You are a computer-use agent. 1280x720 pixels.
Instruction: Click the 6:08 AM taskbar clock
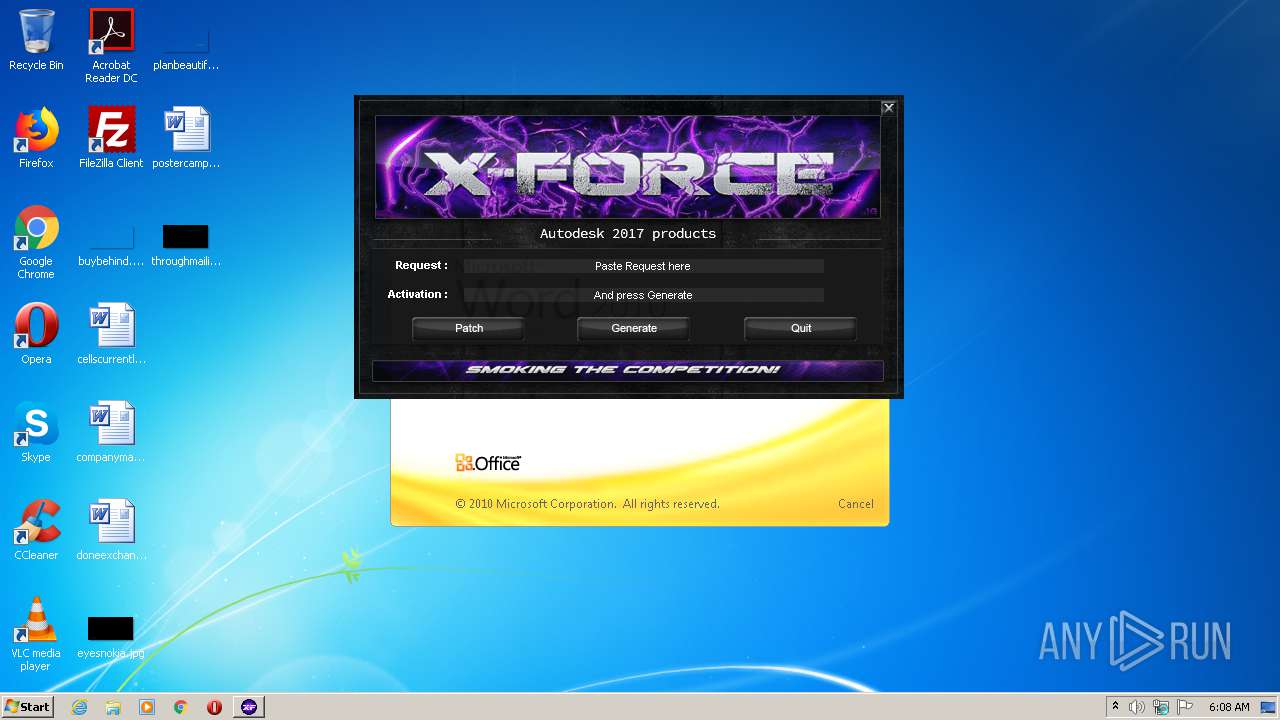[x=1229, y=707]
